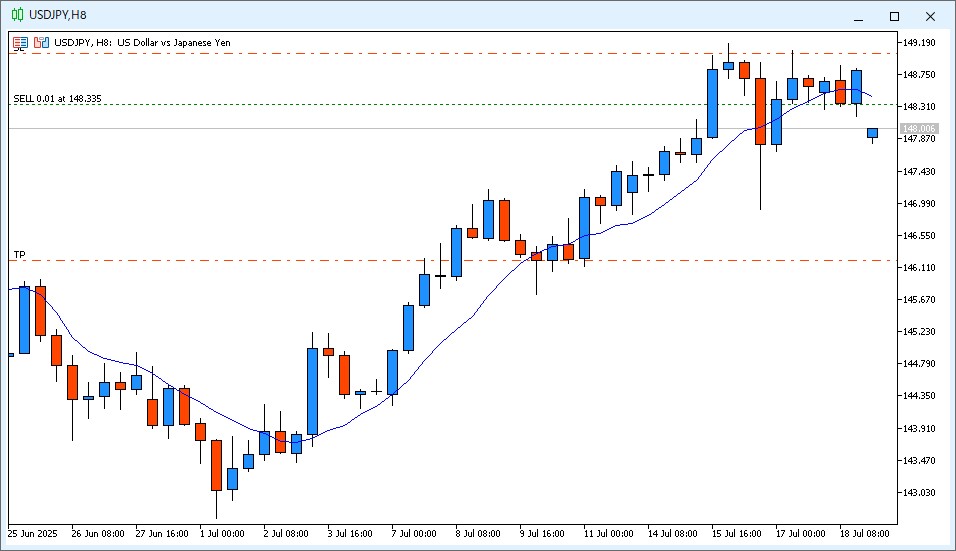Click the green candlestick icon in title bar

18,15
